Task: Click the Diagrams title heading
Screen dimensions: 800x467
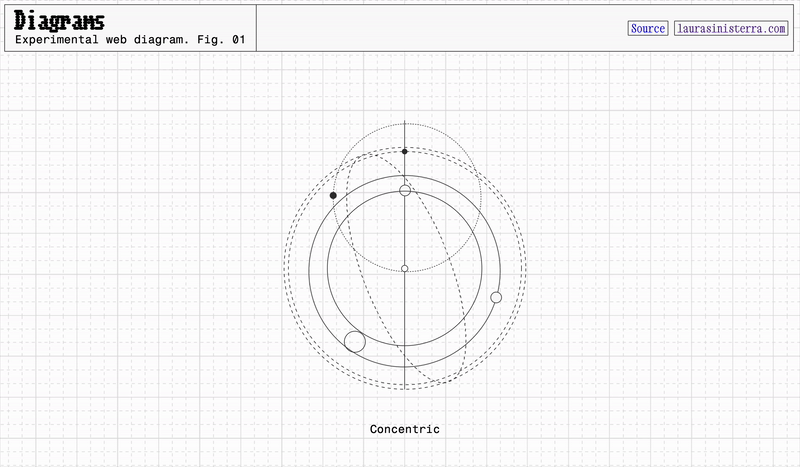Action: click(59, 21)
